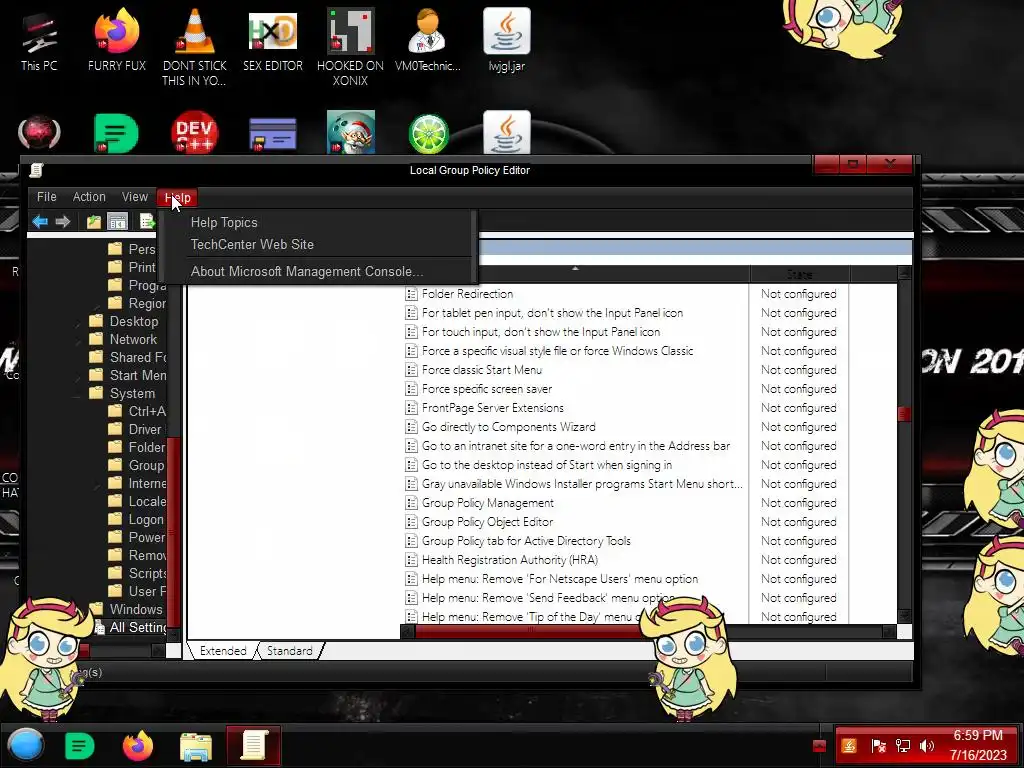The height and width of the screenshot is (768, 1024).
Task: Click the Group Policy Editor taskbar button
Action: pyautogui.click(x=253, y=745)
